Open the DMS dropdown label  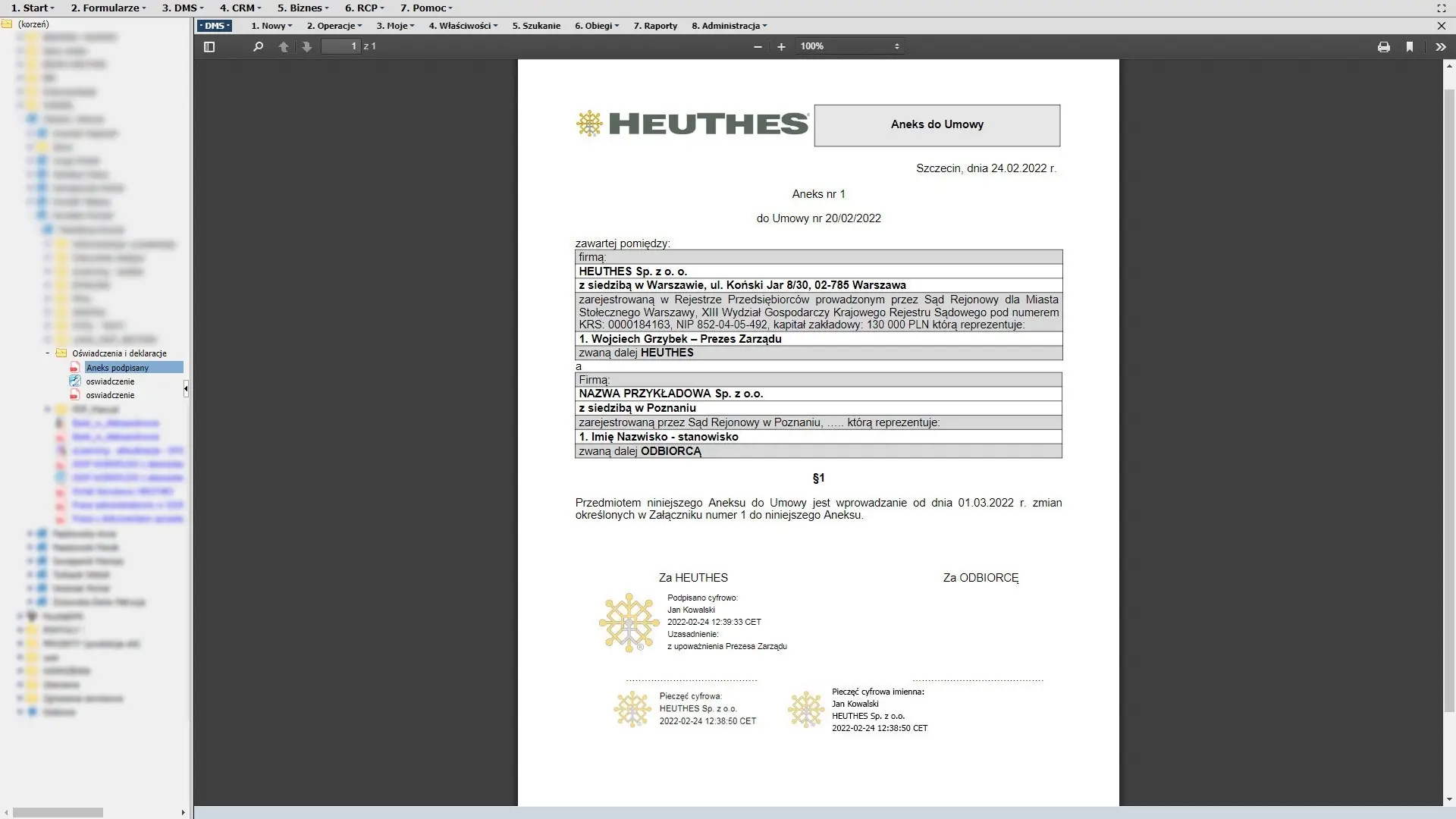[x=215, y=26]
